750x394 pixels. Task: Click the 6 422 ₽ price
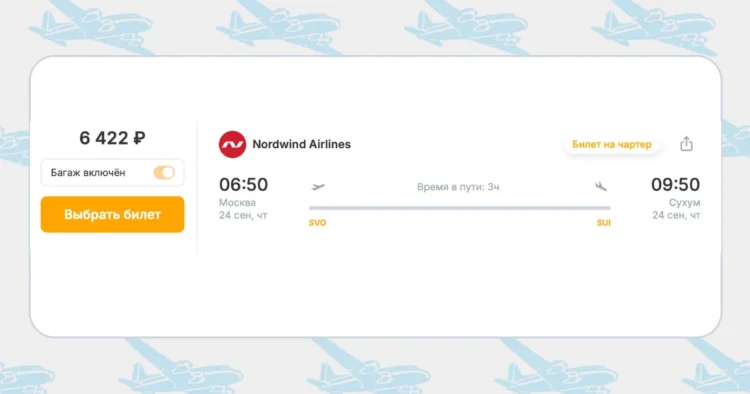pos(112,138)
